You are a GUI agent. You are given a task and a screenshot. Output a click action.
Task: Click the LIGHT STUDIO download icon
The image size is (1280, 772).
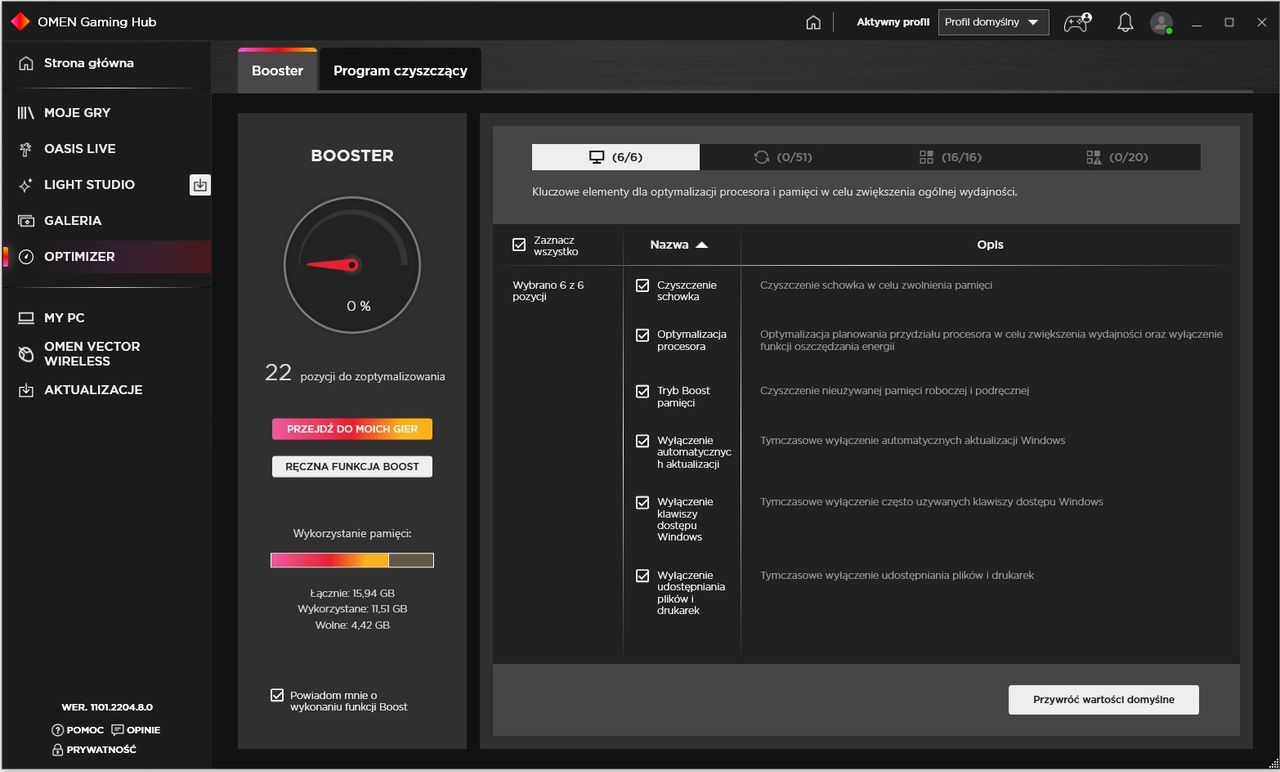[x=200, y=185]
